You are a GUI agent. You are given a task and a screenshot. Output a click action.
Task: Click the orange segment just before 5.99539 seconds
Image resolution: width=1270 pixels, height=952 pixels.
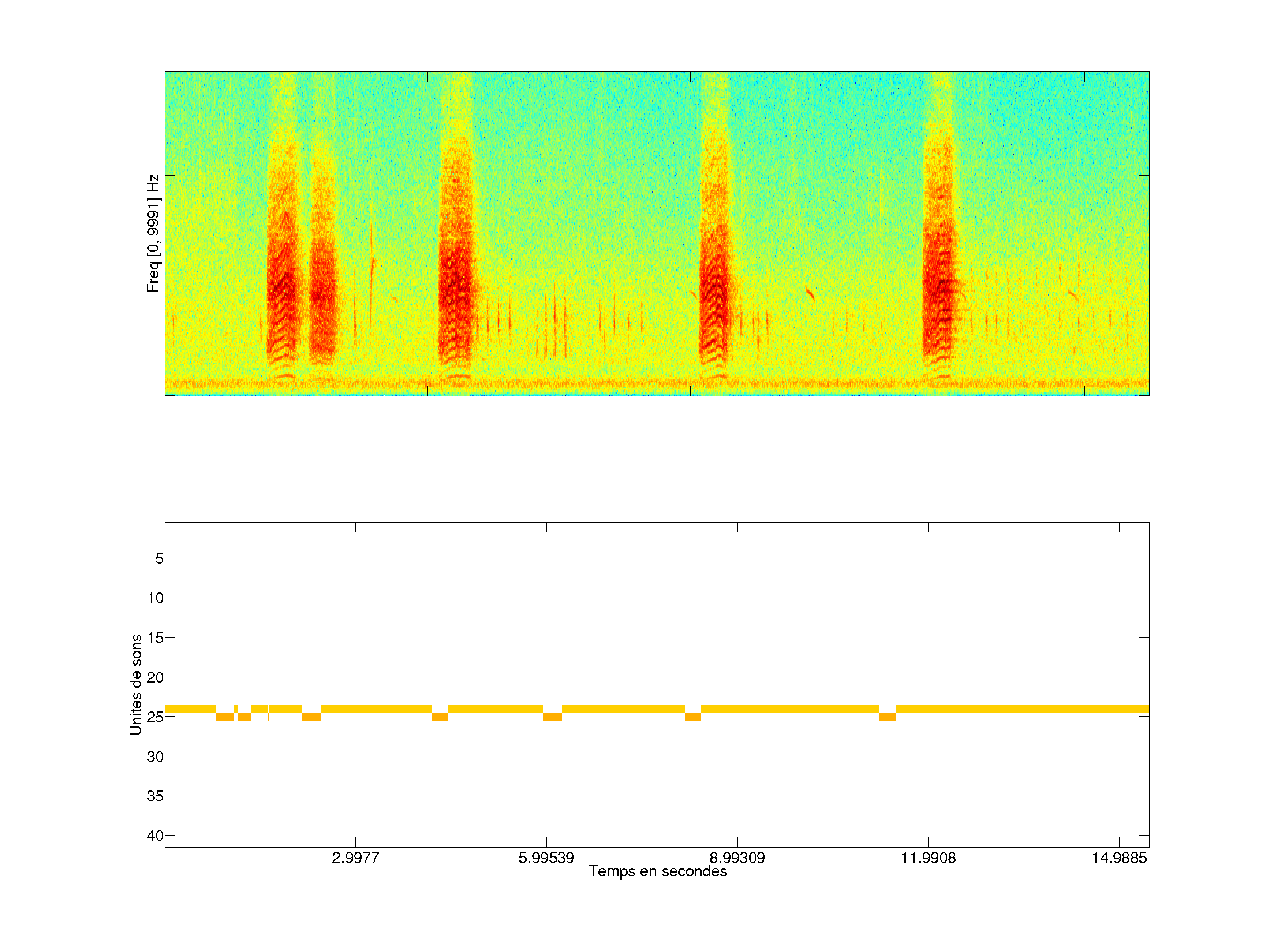coord(553,717)
